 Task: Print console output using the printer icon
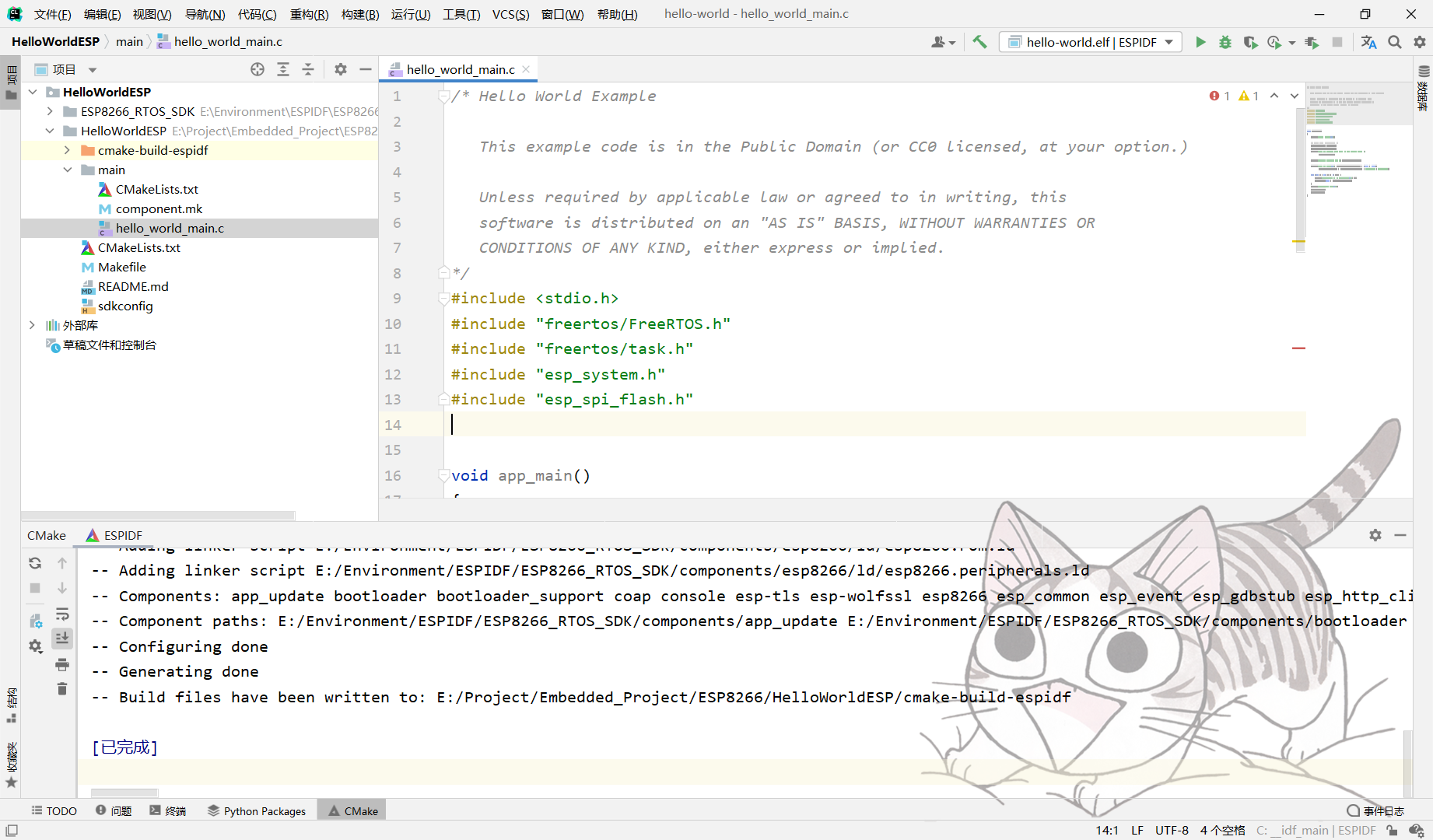tap(62, 665)
